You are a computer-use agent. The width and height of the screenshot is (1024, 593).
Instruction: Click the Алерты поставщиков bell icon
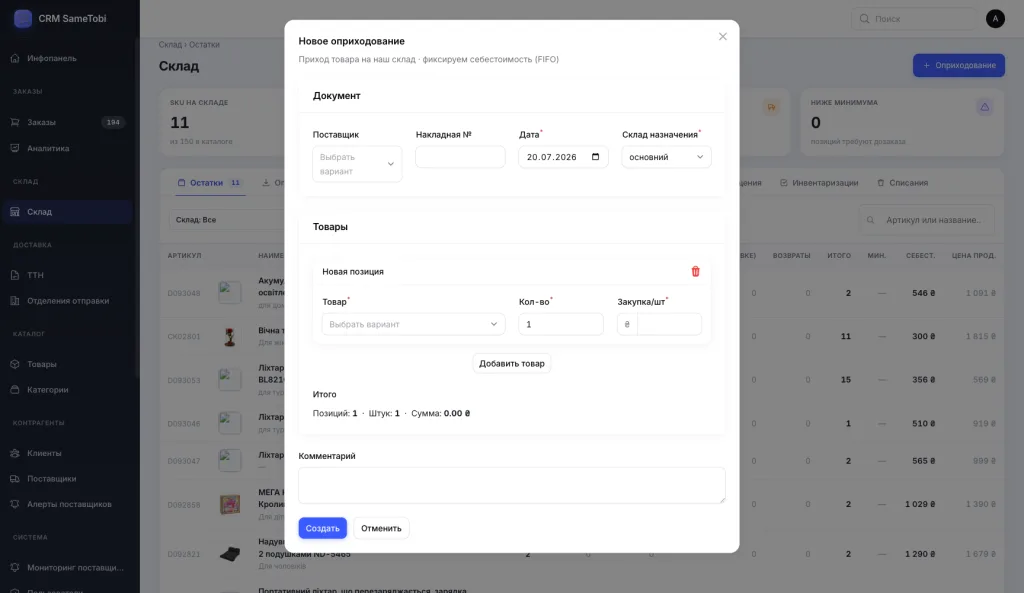[x=15, y=504]
